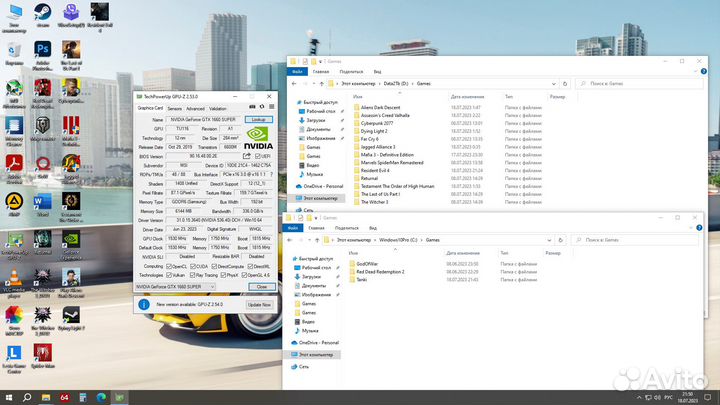Open Файл menu in Data2Tb (D:) window
The height and width of the screenshot is (405, 720).
(x=298, y=72)
